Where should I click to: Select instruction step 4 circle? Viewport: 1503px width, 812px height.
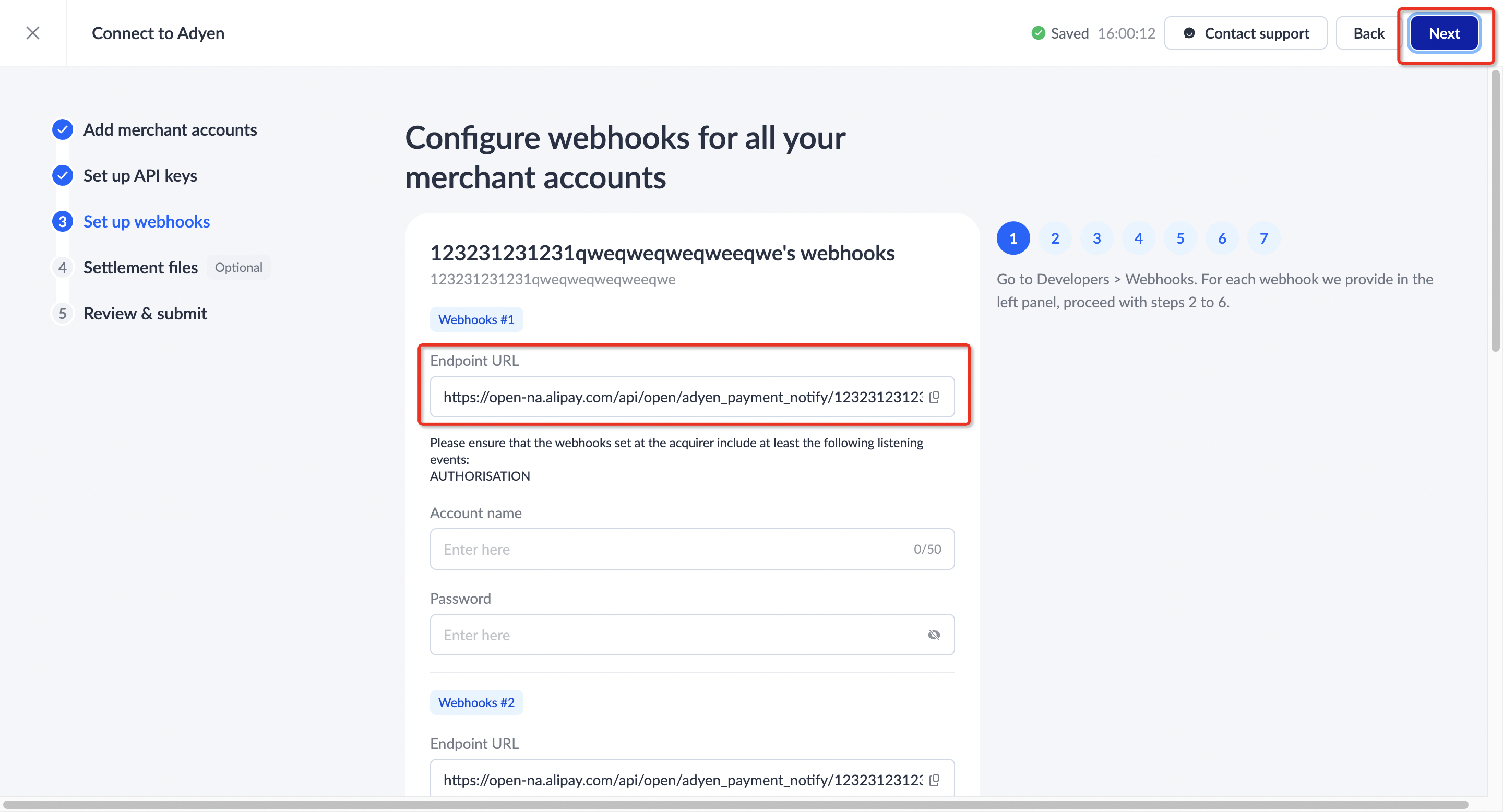coord(1138,238)
